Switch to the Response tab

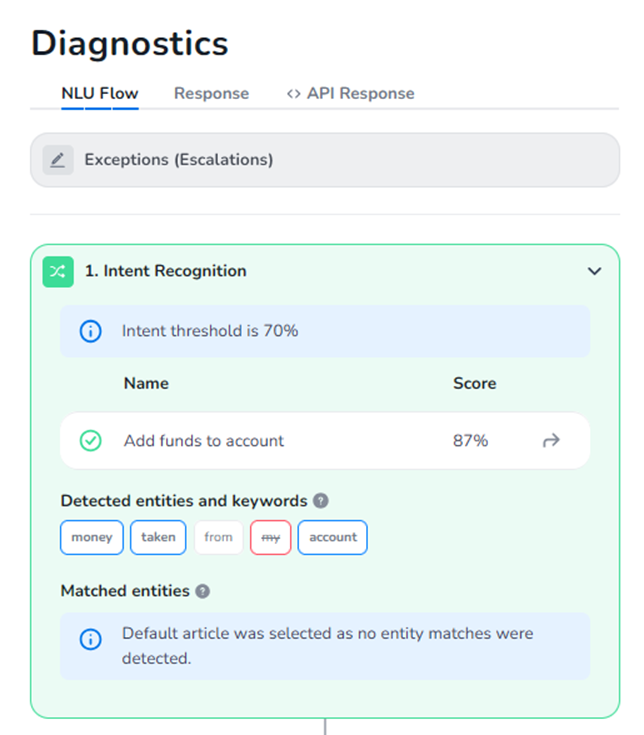pyautogui.click(x=211, y=94)
